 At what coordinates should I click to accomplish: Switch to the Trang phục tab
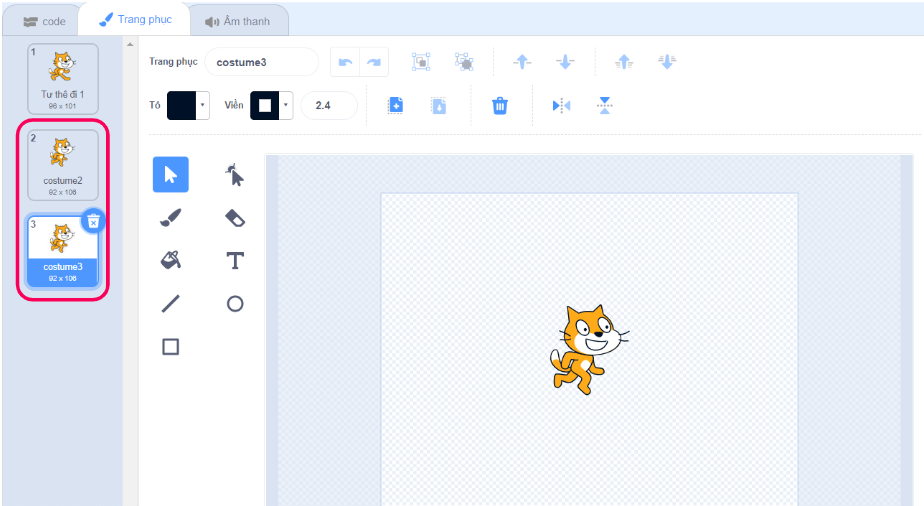[136, 19]
